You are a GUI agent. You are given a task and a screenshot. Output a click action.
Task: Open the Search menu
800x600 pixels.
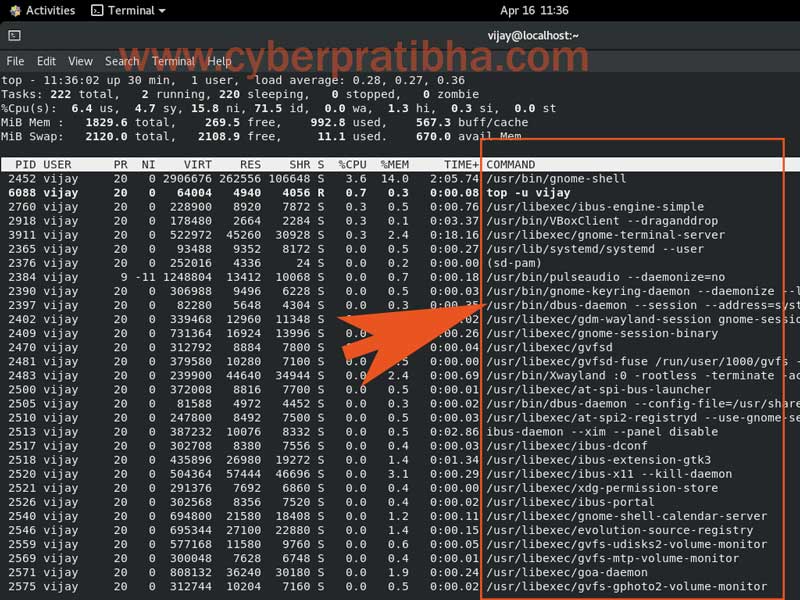[x=122, y=61]
